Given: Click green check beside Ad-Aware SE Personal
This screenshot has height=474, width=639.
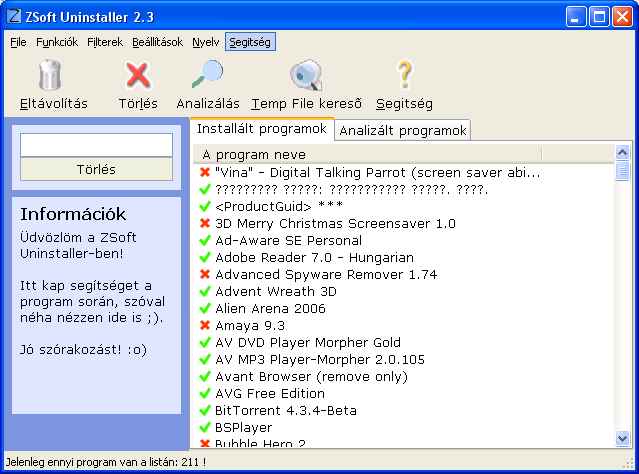Looking at the screenshot, I should click(x=205, y=240).
